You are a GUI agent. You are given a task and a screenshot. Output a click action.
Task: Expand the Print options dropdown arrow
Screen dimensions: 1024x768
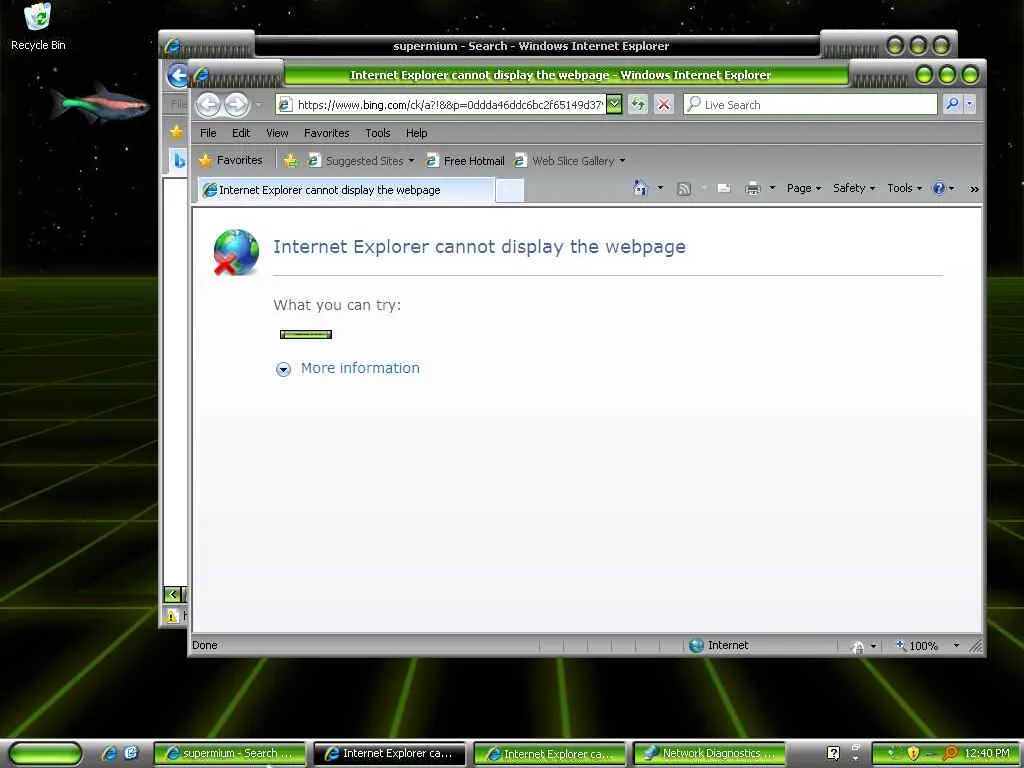(772, 188)
